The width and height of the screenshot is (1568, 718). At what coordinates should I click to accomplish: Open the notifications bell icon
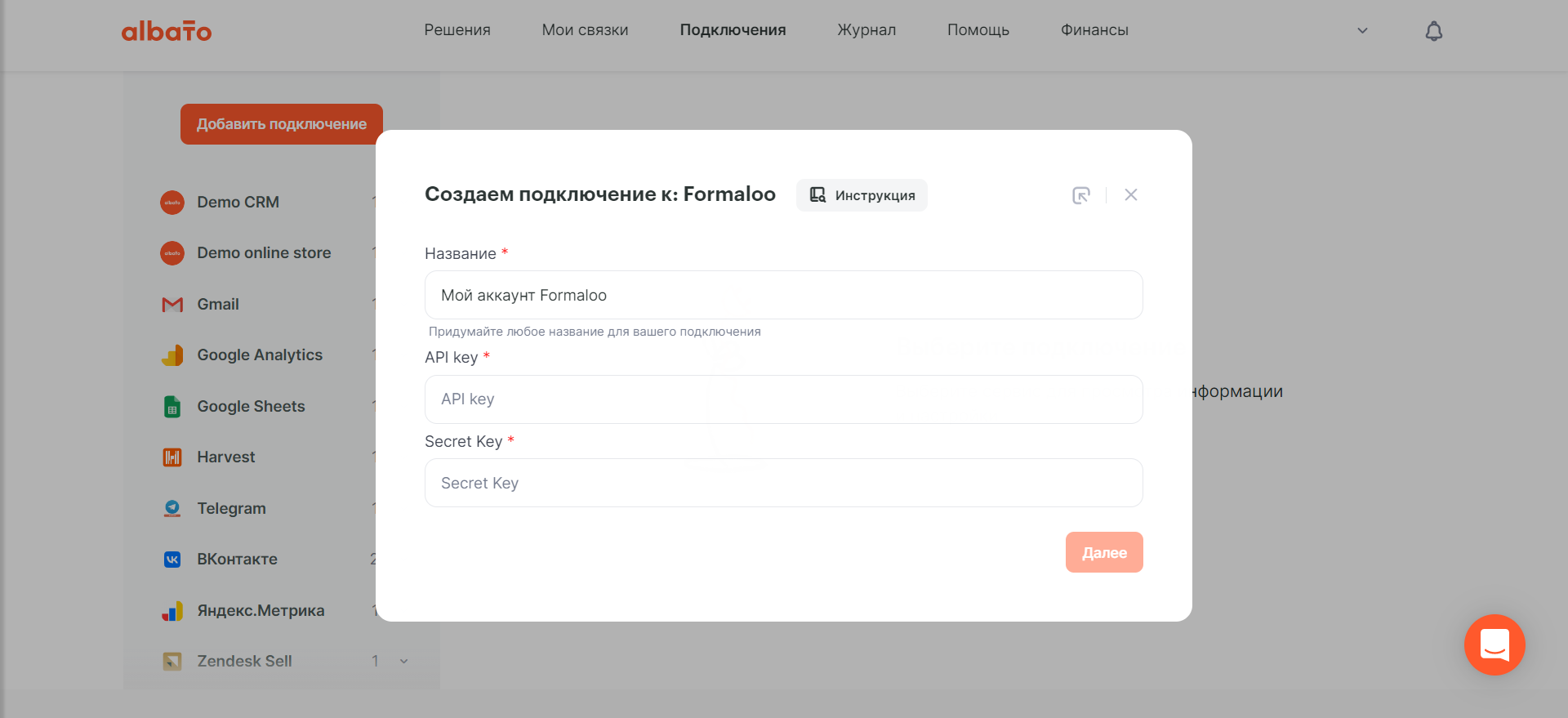[x=1434, y=31]
